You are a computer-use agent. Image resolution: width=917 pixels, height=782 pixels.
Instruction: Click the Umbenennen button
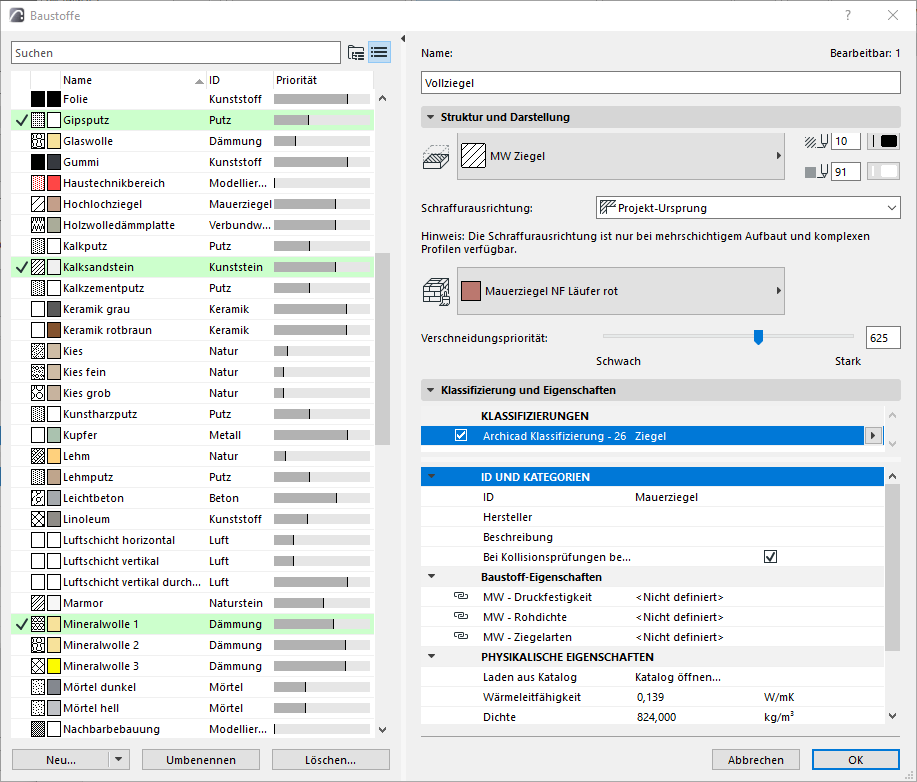[x=201, y=760]
